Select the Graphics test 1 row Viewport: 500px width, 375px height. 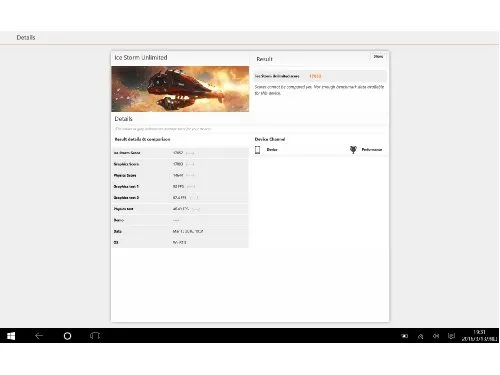pyautogui.click(x=180, y=186)
